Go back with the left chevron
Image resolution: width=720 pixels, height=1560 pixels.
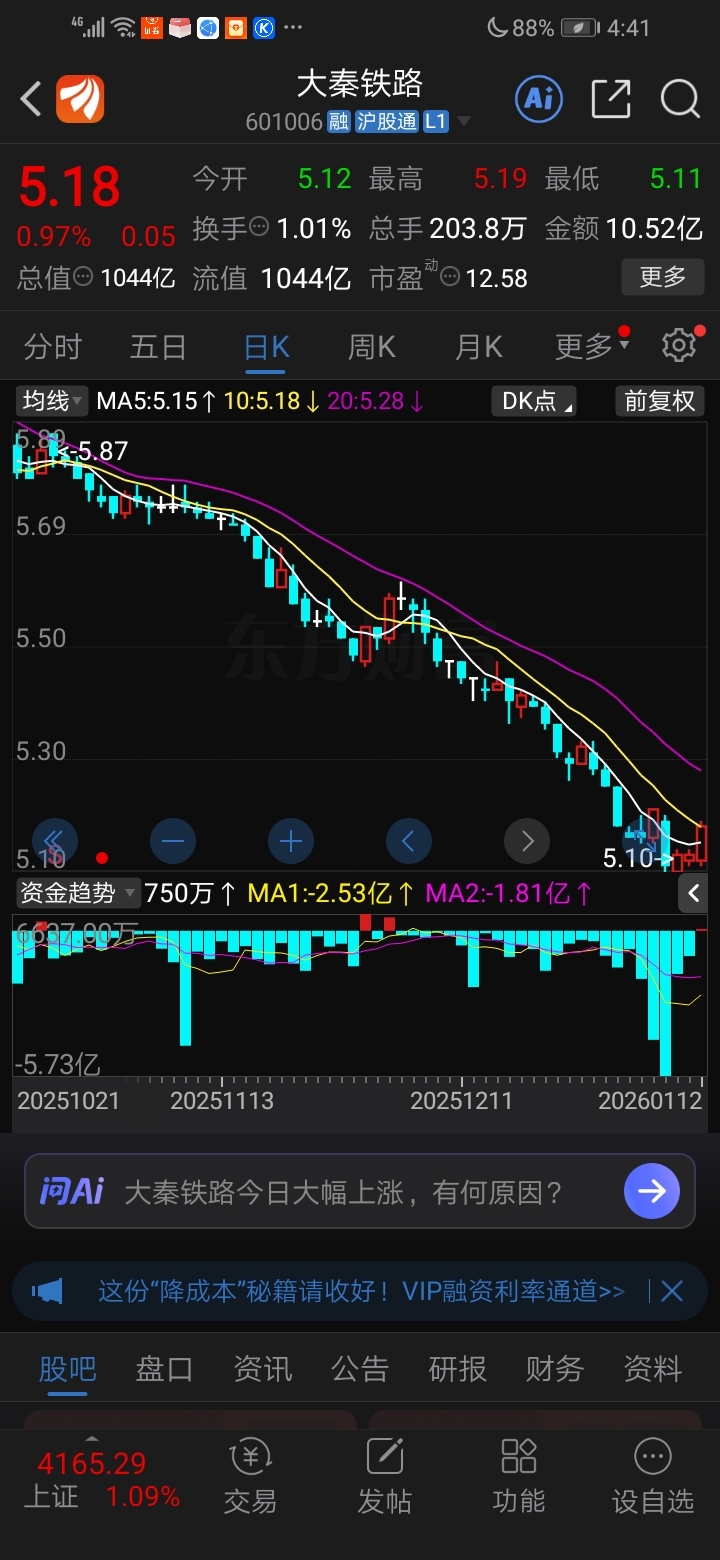click(31, 99)
